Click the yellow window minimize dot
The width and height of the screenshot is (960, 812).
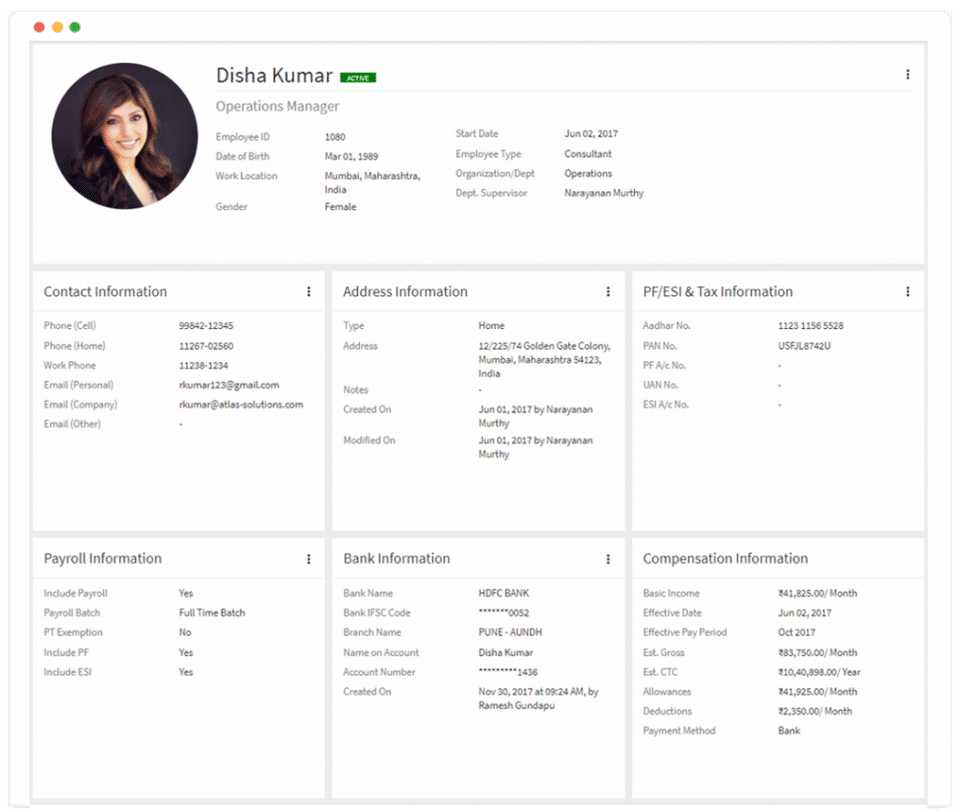pos(57,27)
